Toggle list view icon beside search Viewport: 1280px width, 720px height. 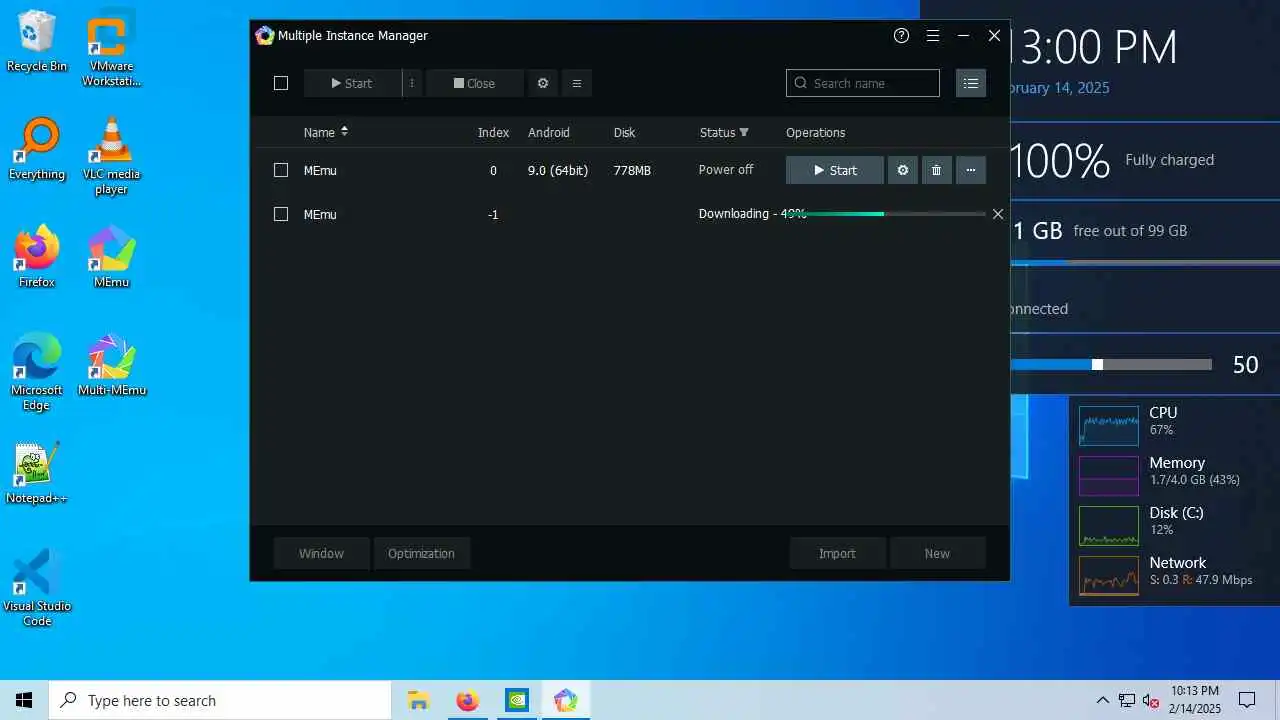pyautogui.click(x=971, y=83)
